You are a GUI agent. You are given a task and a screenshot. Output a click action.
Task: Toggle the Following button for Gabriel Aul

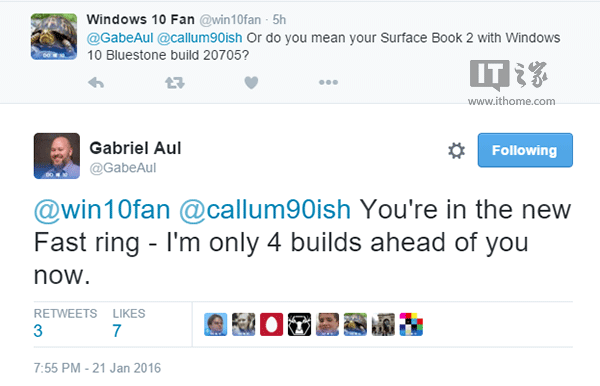[x=525, y=150]
